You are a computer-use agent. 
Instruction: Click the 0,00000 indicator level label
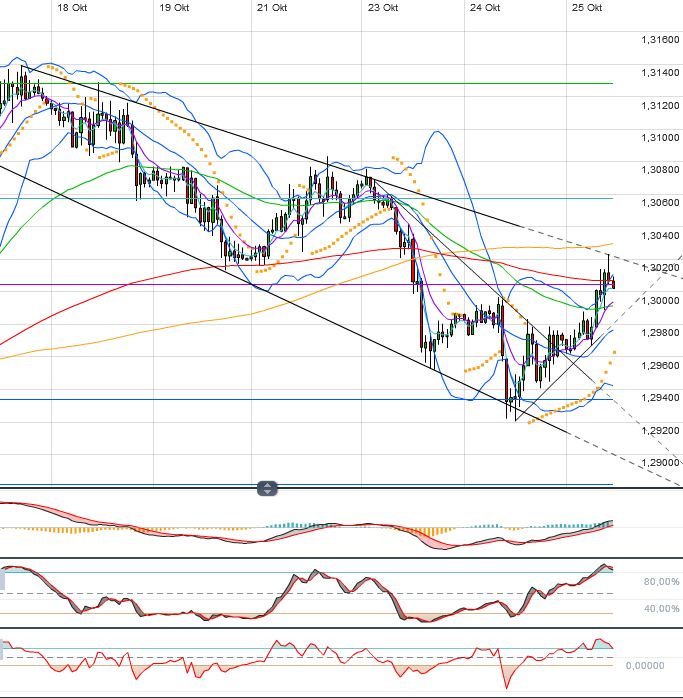(645, 666)
